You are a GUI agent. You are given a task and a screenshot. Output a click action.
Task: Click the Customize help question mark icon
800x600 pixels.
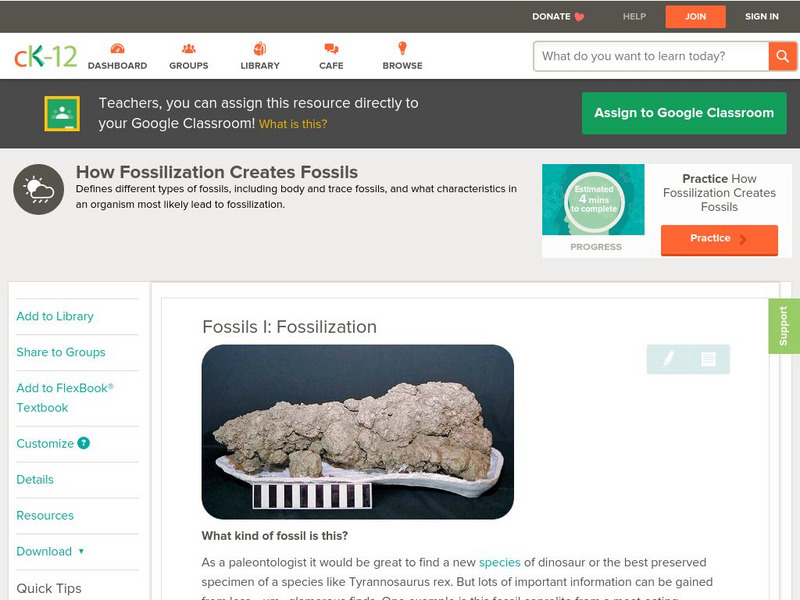(84, 443)
